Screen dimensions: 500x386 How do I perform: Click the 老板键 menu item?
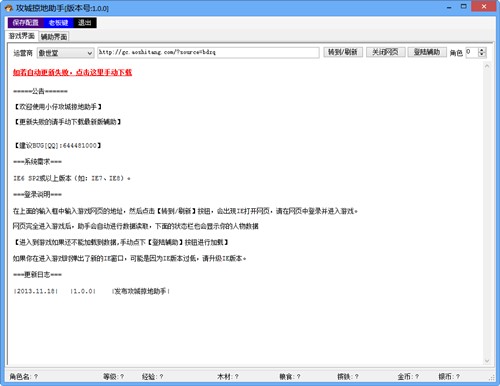tap(58, 23)
